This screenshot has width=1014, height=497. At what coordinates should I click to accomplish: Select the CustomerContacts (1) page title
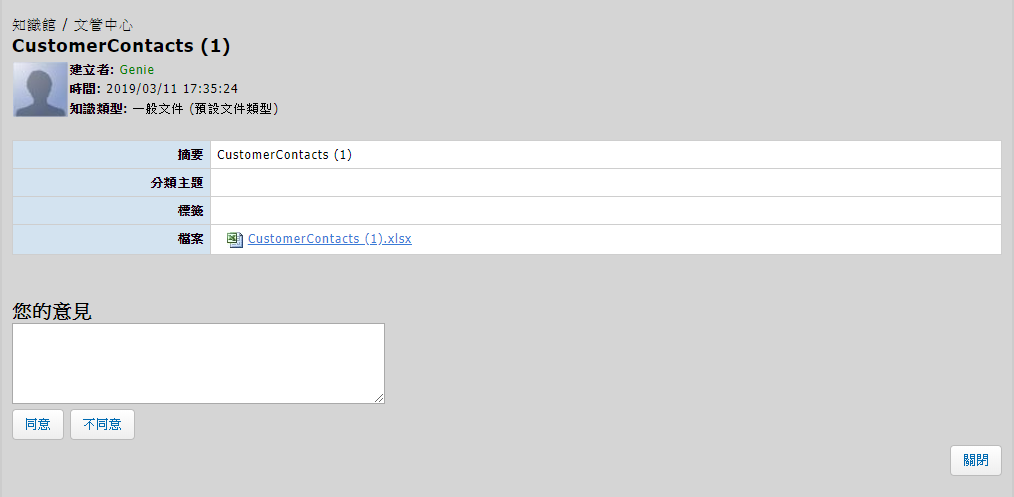point(121,46)
